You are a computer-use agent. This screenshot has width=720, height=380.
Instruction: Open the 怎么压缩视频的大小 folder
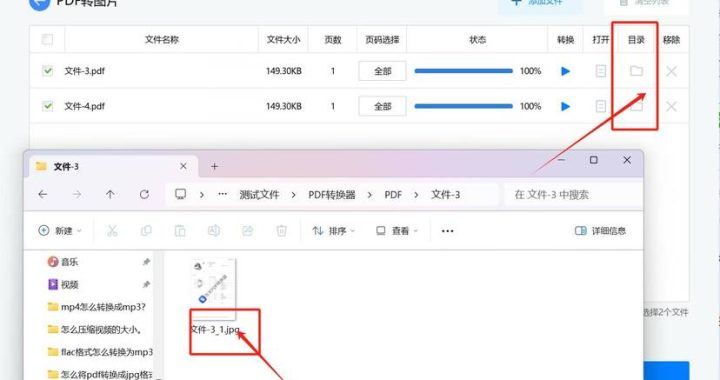point(95,330)
